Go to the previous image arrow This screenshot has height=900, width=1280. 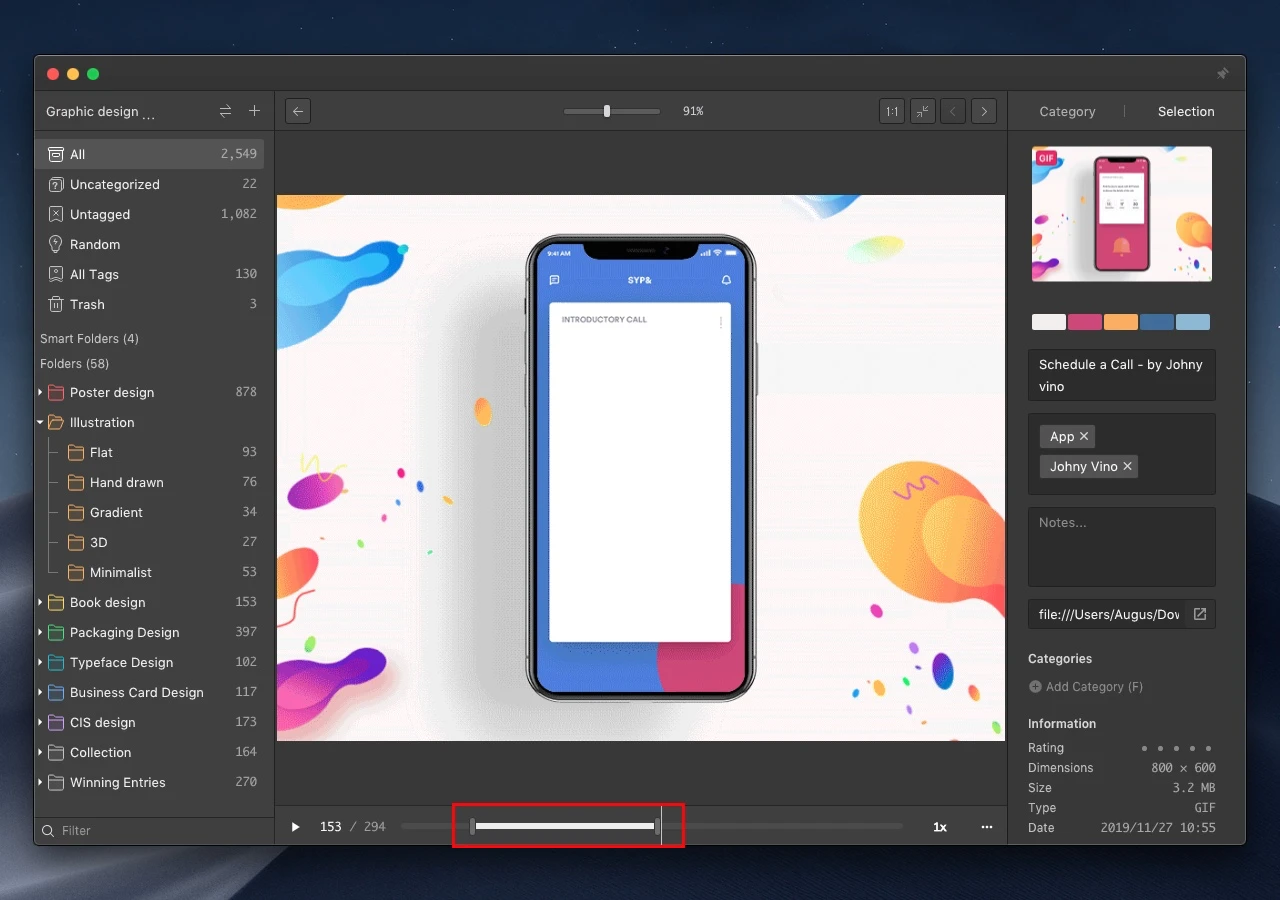click(953, 111)
